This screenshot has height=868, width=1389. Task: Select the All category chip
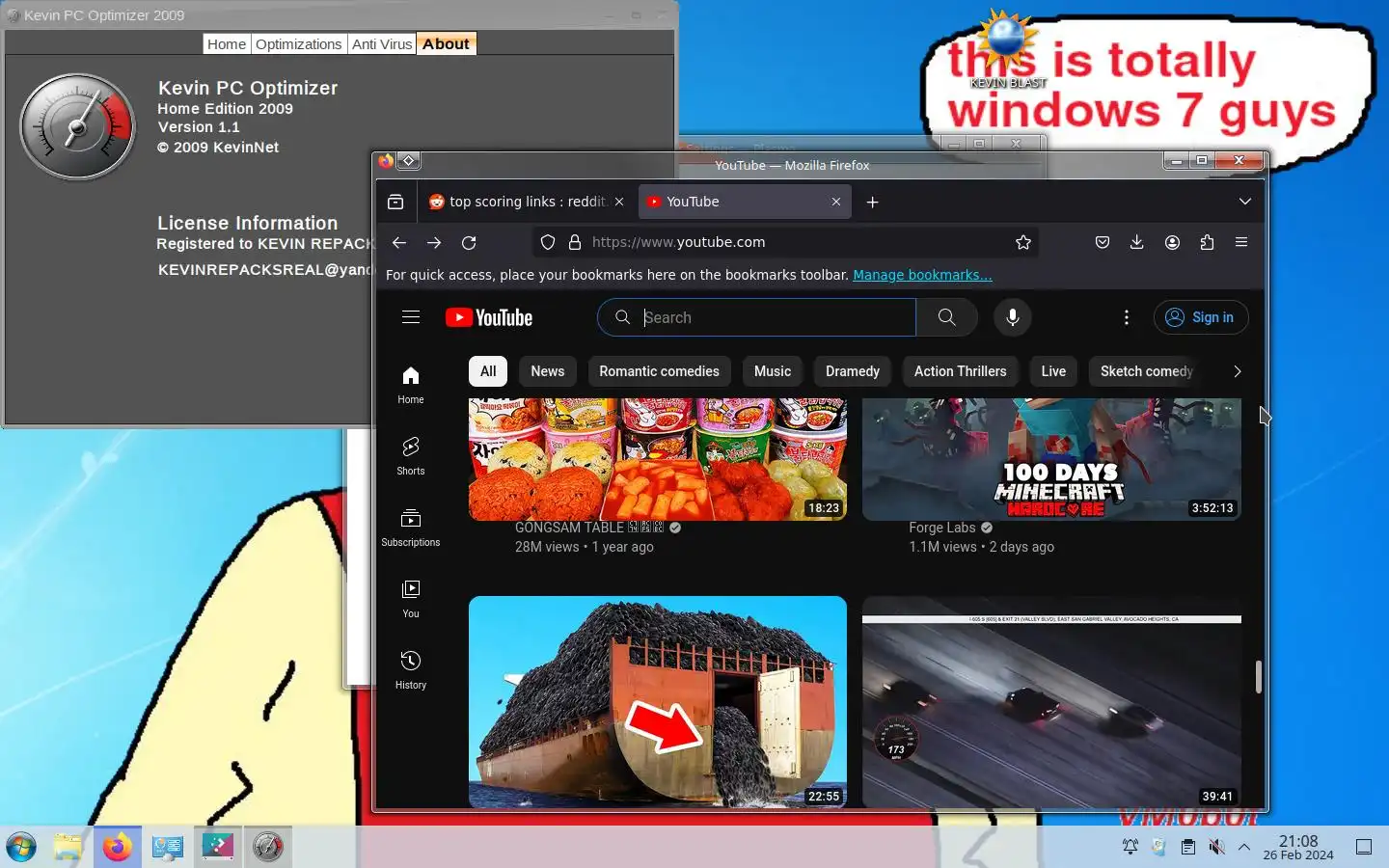point(488,371)
